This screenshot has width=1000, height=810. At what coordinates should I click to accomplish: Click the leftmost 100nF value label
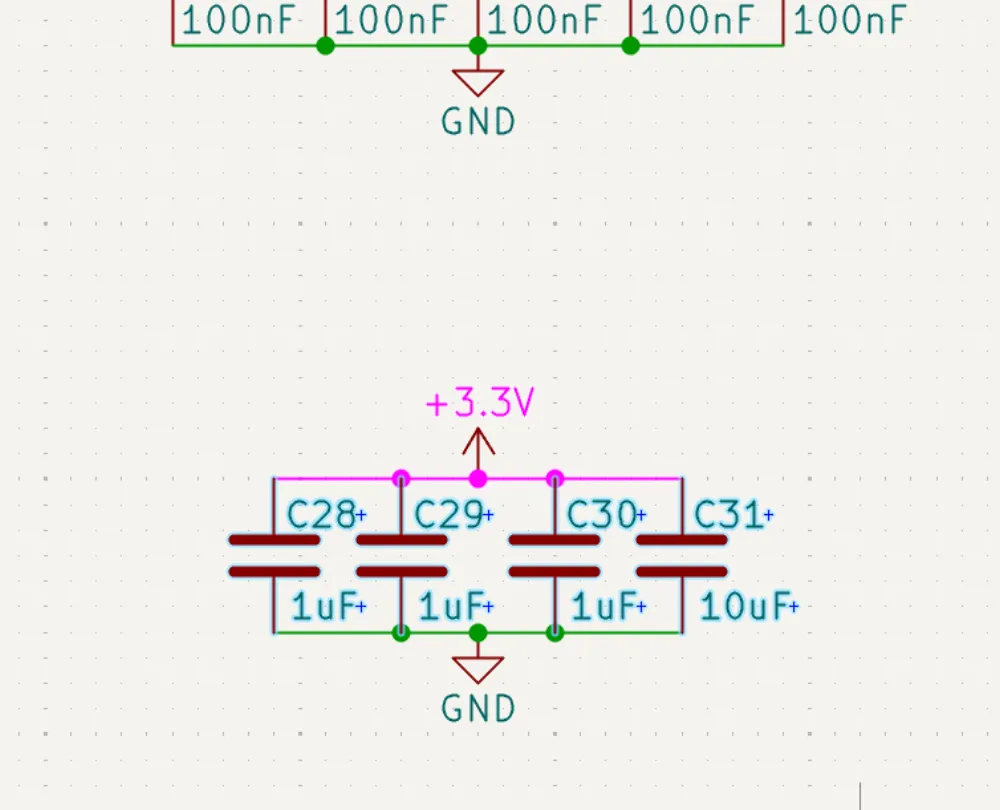pos(239,20)
